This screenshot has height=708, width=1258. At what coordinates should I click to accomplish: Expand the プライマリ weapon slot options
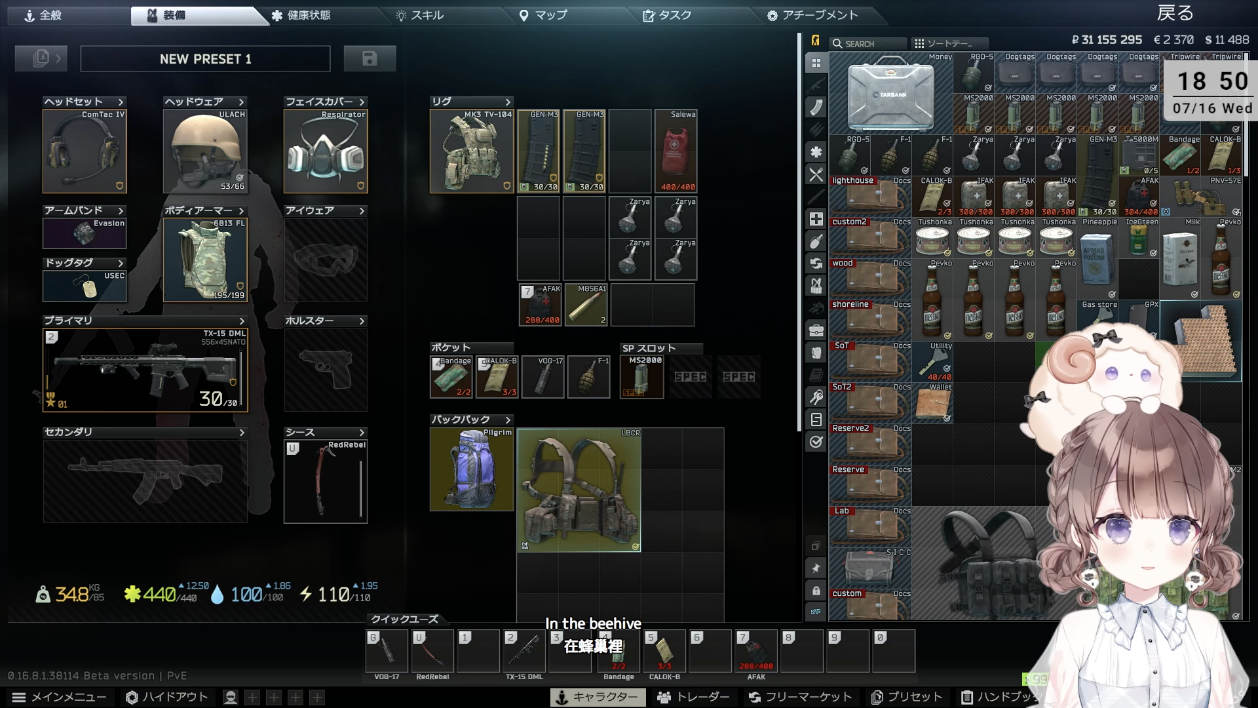pyautogui.click(x=241, y=321)
